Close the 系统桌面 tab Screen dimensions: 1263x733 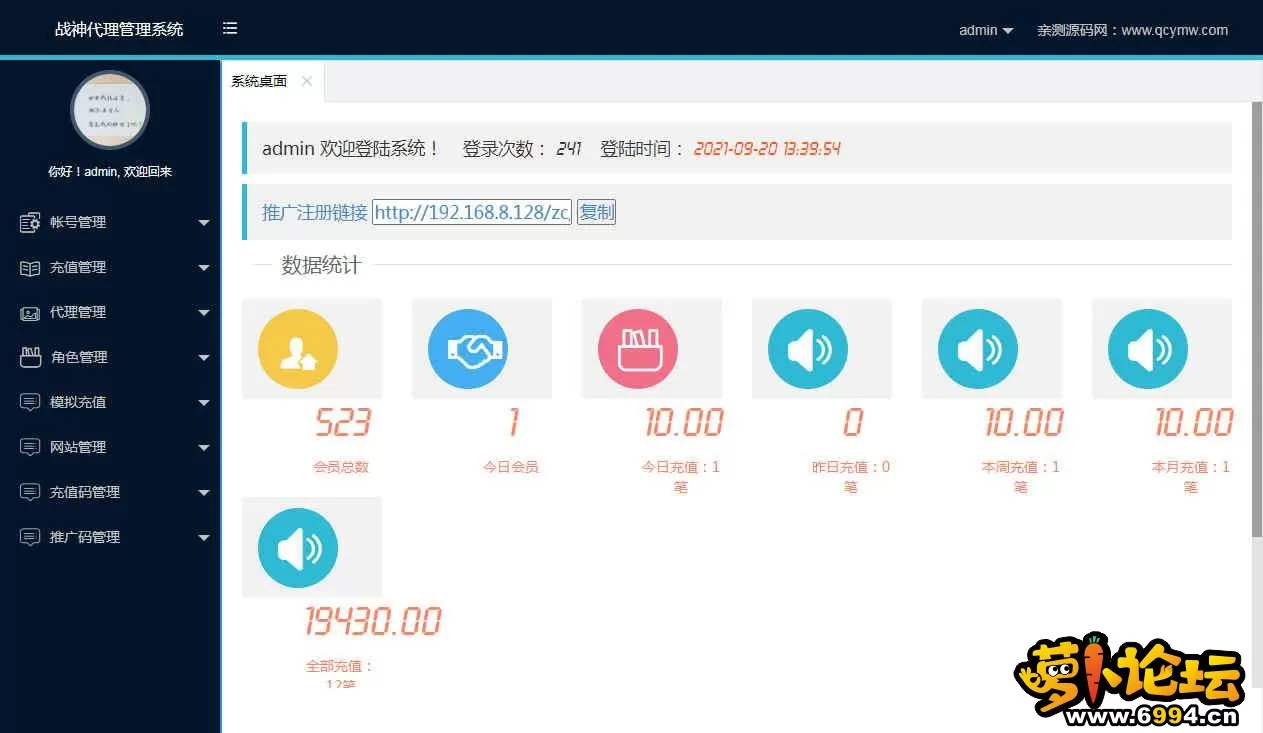(307, 81)
